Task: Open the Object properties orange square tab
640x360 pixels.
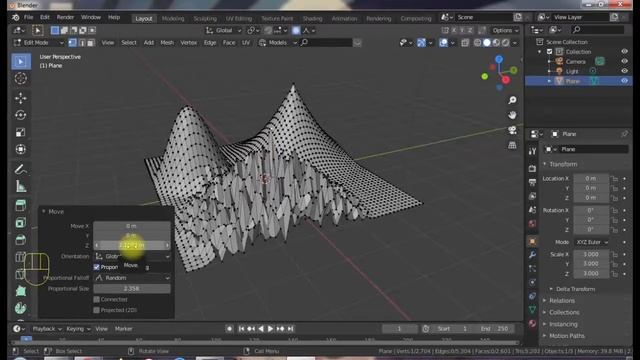Action: tap(532, 241)
